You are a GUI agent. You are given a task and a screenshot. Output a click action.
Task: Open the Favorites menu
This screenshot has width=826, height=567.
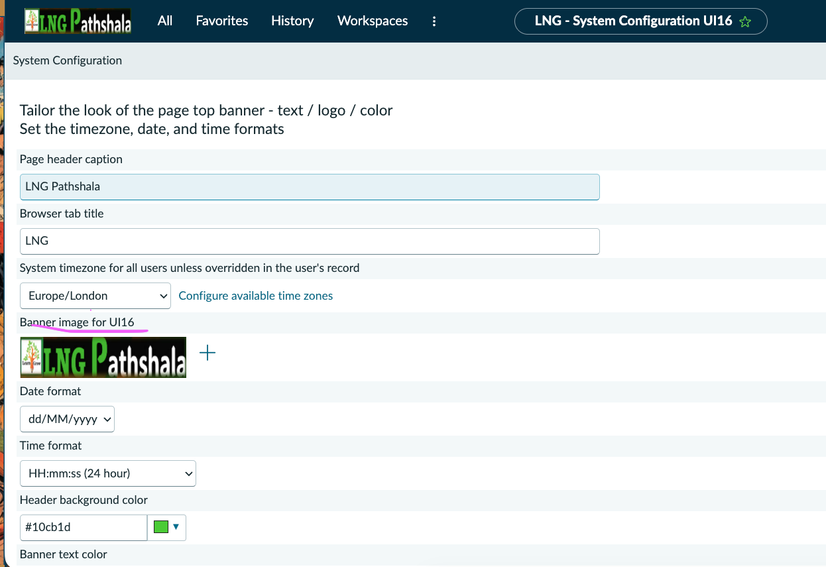[x=222, y=21]
